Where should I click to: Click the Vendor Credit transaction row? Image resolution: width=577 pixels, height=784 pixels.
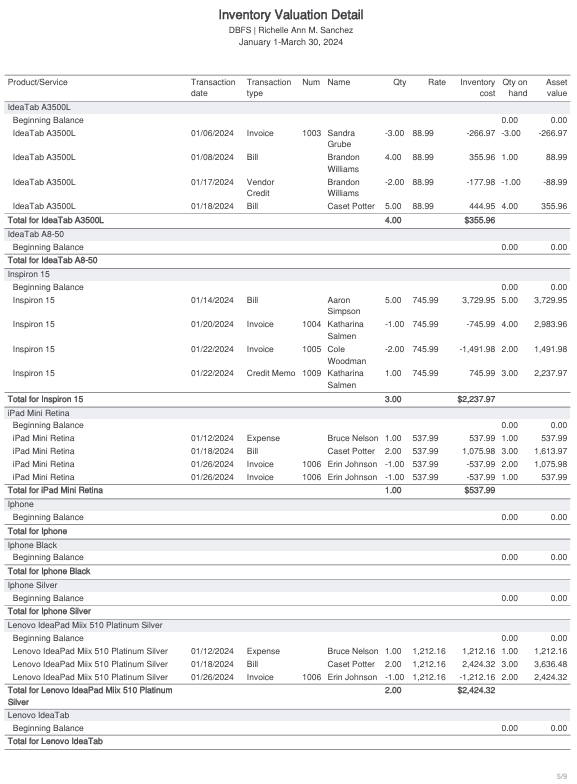click(x=288, y=188)
